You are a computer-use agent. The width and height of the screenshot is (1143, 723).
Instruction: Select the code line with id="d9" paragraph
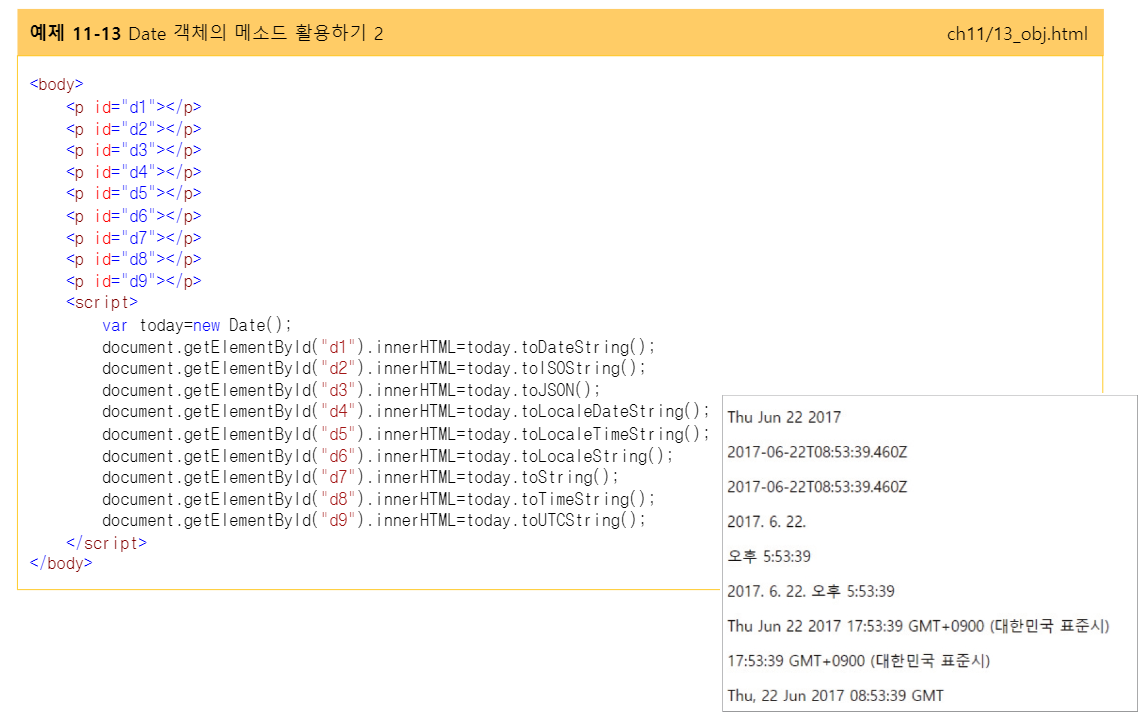pos(133,281)
